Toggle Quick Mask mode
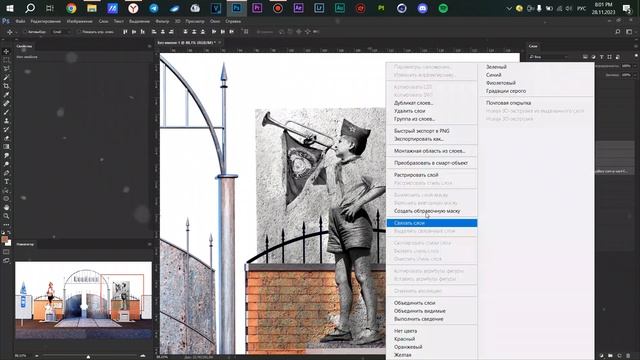This screenshot has height=360, width=640. point(6,252)
